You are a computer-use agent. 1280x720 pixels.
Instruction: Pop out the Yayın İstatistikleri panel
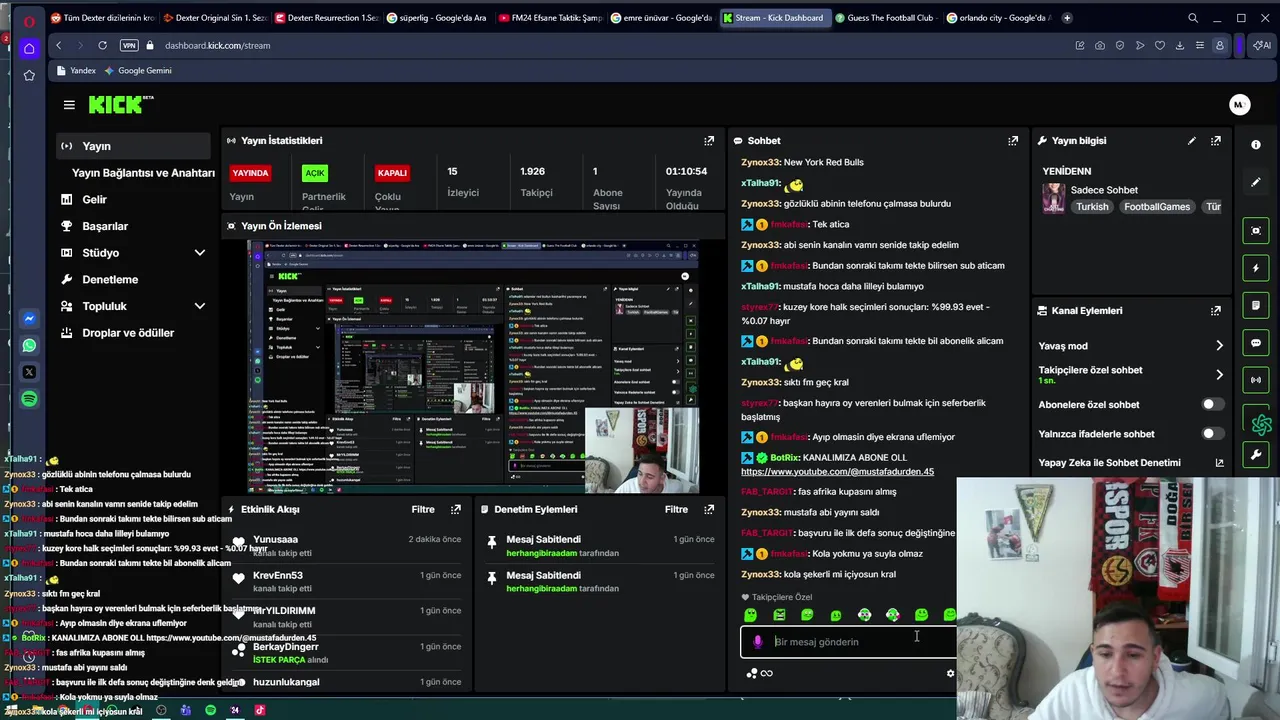click(709, 141)
